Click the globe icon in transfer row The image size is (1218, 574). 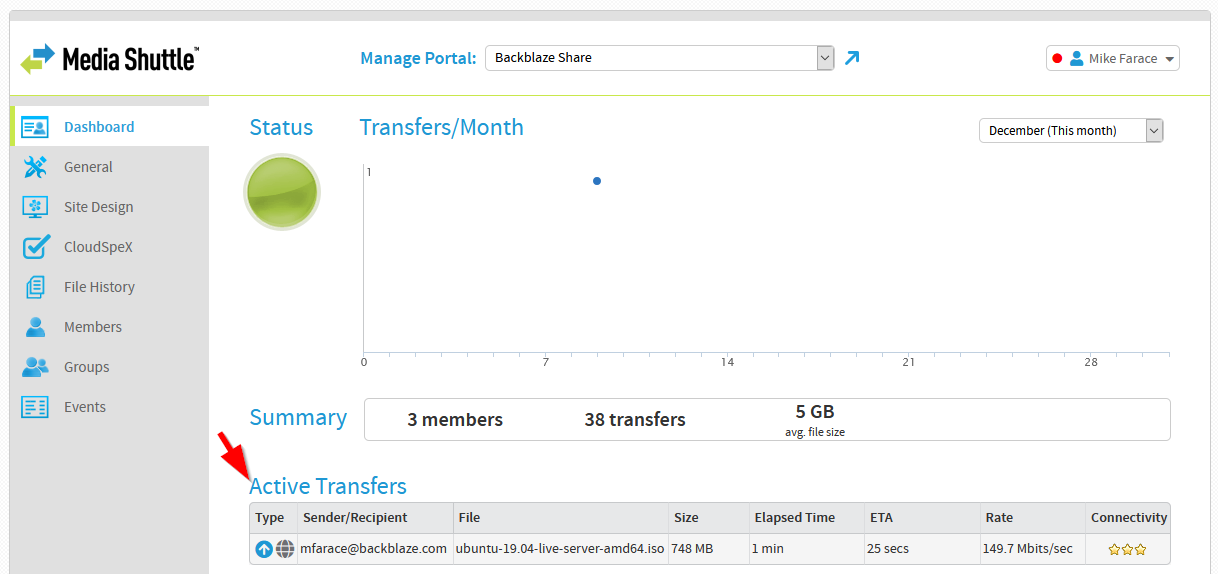coord(285,549)
